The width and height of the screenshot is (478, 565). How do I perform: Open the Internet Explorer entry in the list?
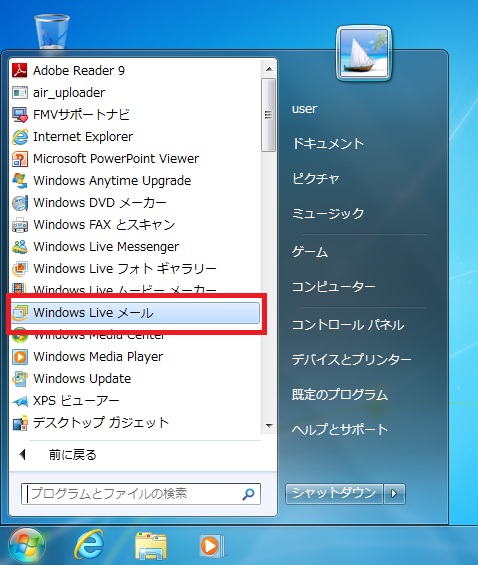click(135, 137)
